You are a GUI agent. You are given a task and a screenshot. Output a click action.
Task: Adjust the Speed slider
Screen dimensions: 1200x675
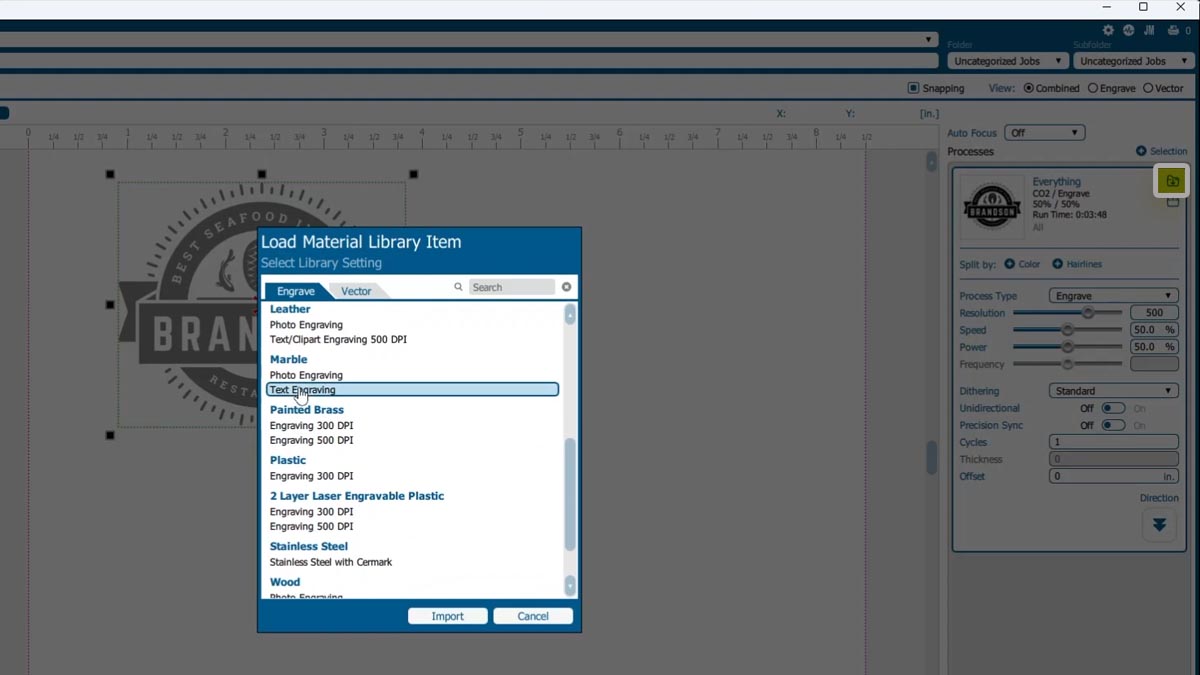1068,330
